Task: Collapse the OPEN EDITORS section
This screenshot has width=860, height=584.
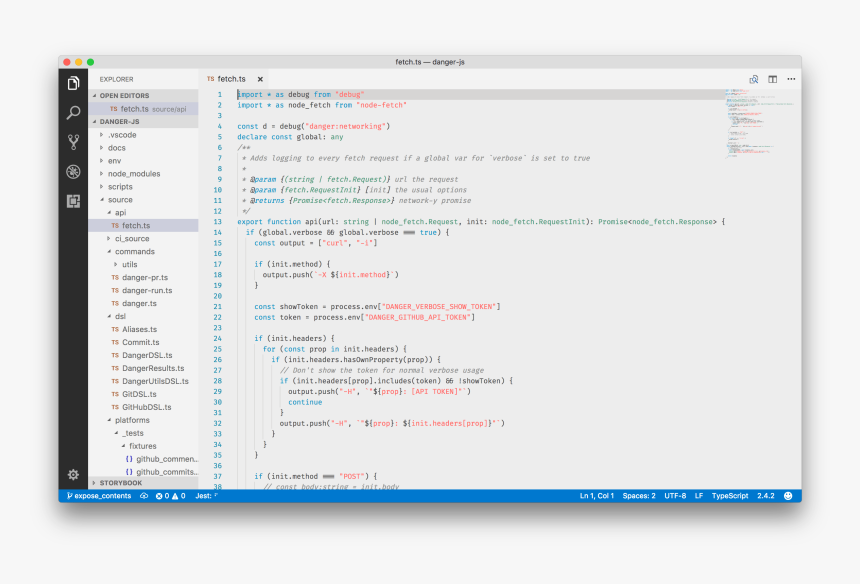Action: (124, 96)
